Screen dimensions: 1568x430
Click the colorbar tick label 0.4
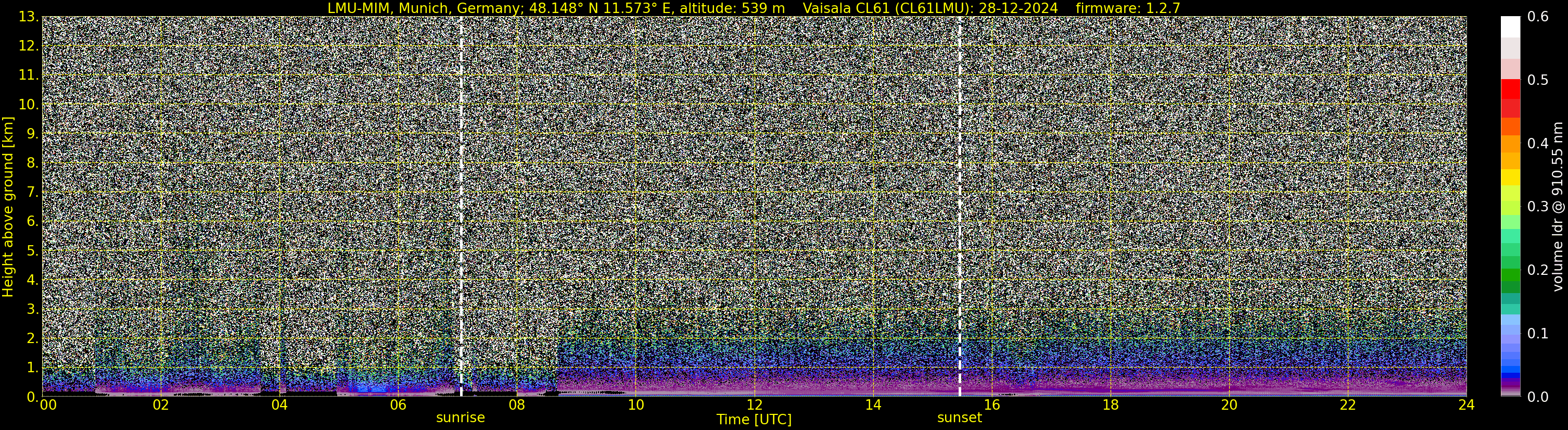(x=1538, y=144)
